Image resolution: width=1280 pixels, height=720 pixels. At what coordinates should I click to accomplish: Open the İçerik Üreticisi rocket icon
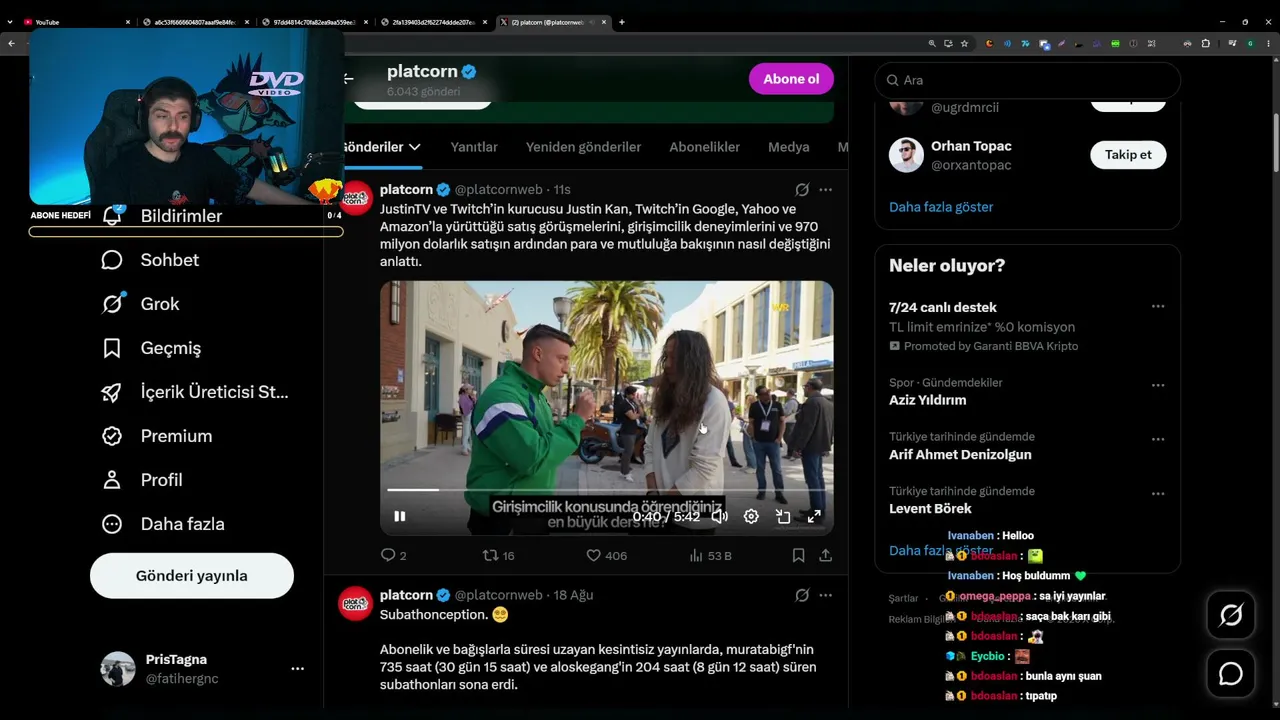click(x=112, y=392)
